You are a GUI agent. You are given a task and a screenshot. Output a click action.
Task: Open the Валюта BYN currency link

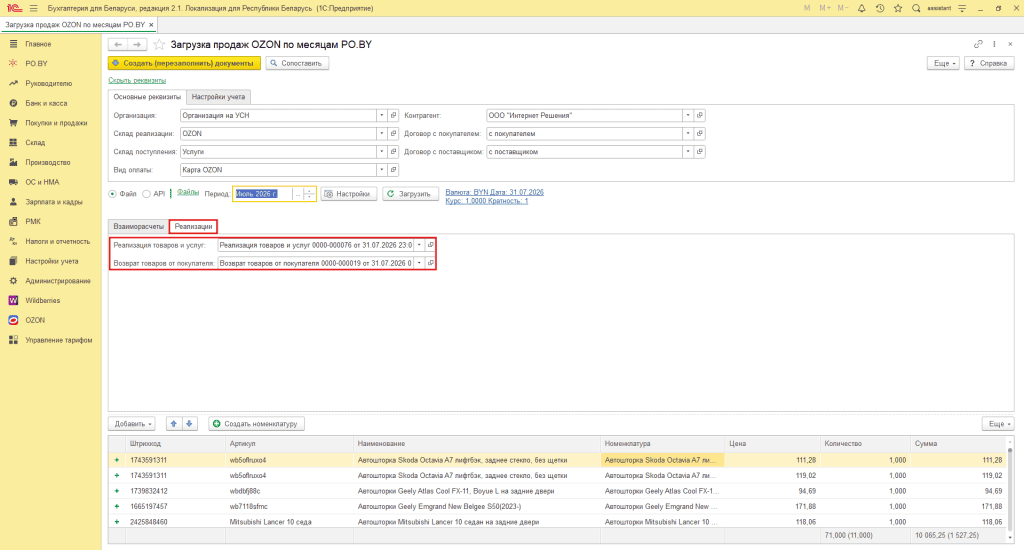[x=494, y=193]
